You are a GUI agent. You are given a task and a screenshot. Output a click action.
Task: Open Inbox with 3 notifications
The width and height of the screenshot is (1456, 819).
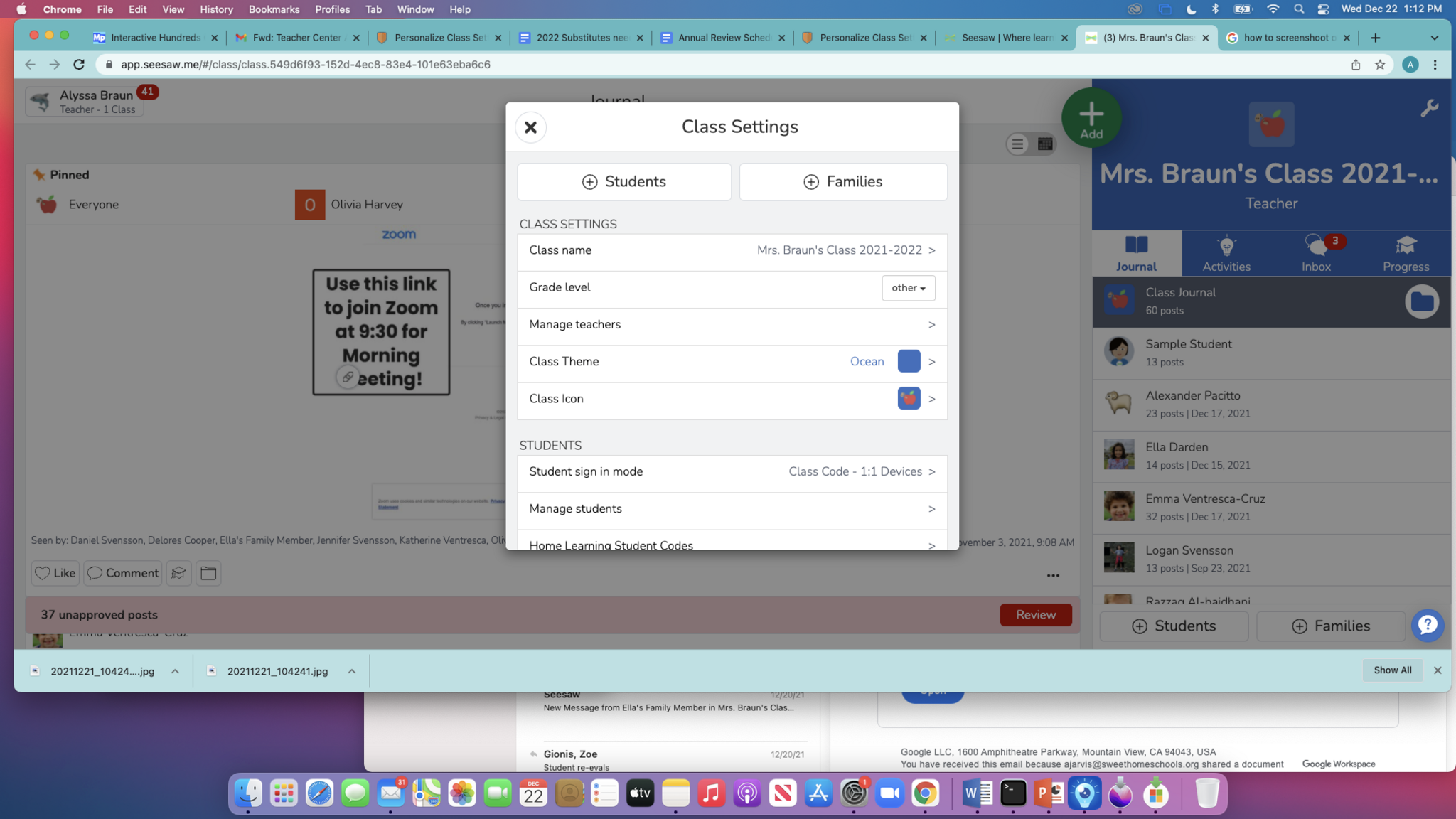click(x=1316, y=253)
